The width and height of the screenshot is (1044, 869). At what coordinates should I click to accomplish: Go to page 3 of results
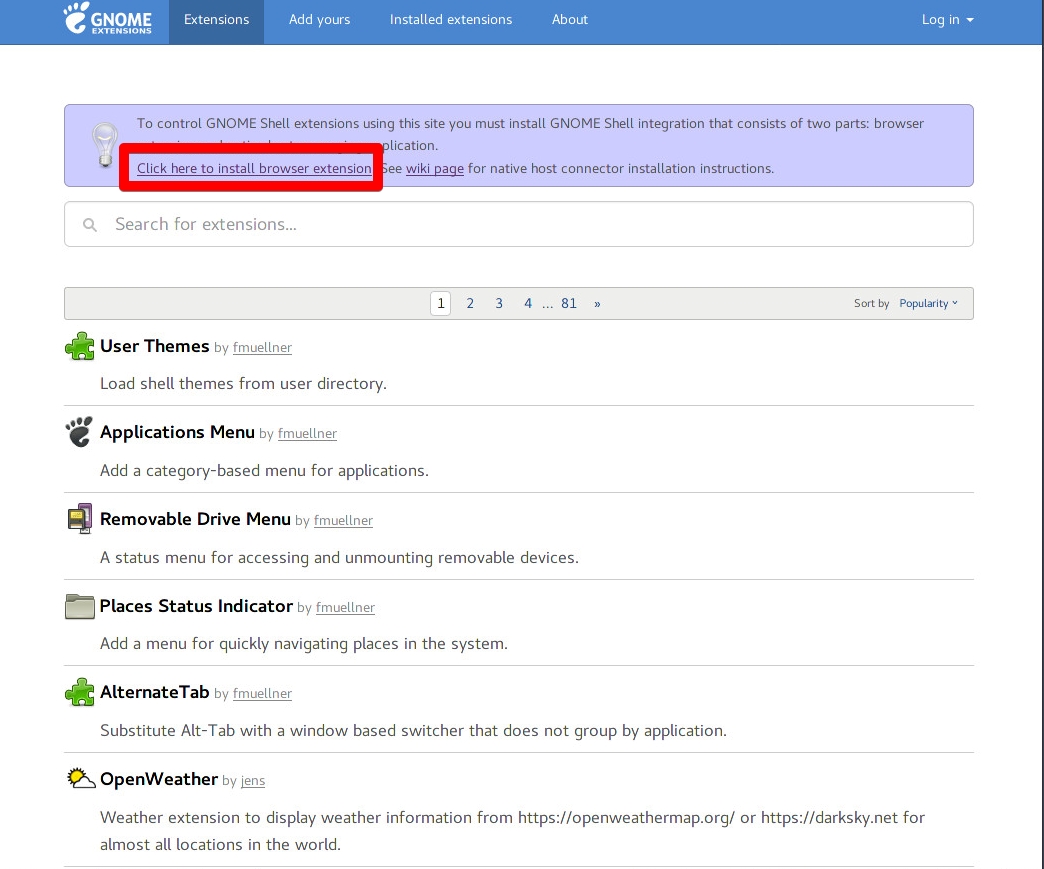click(499, 304)
